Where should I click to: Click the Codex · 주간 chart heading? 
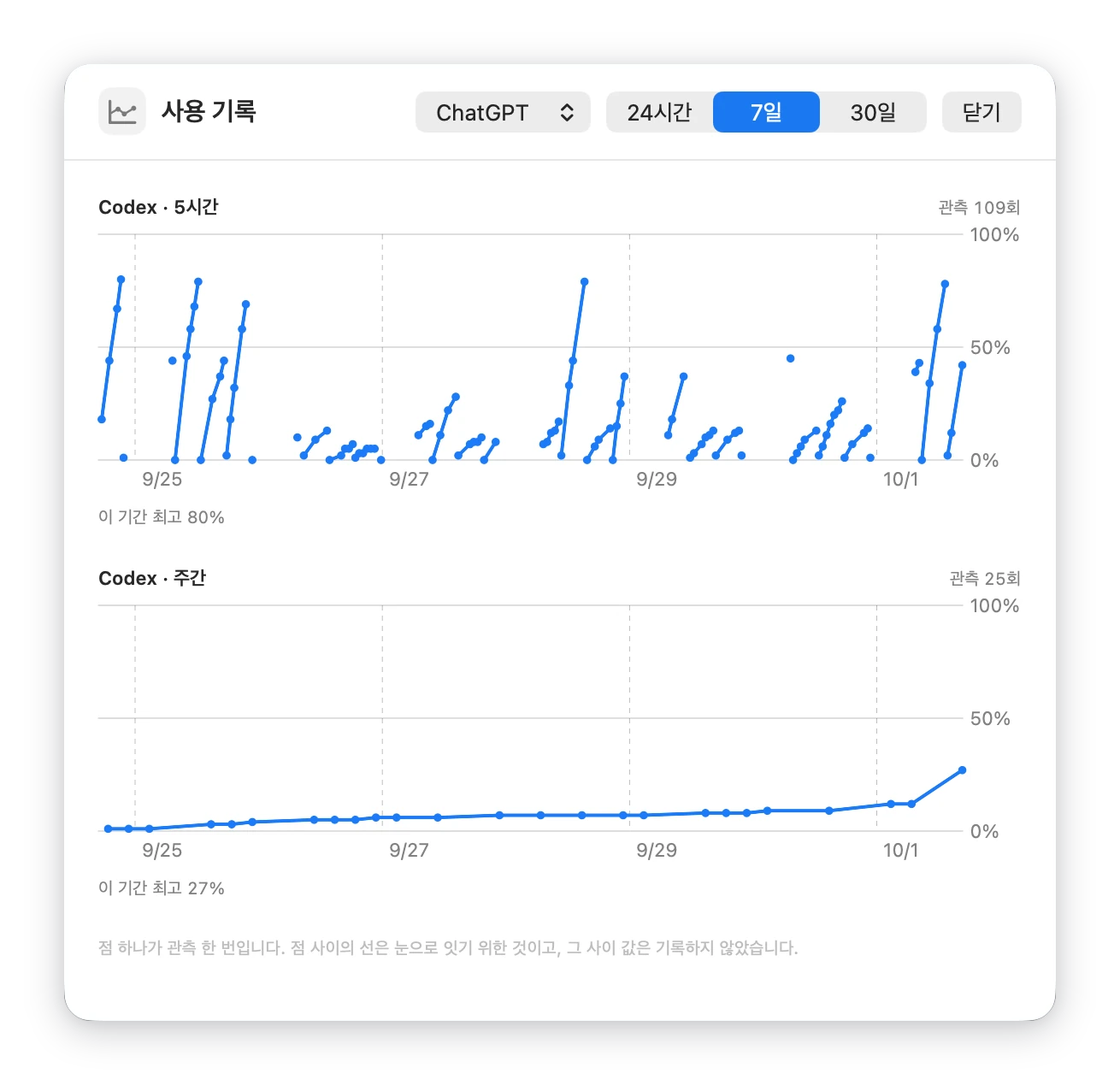click(152, 578)
